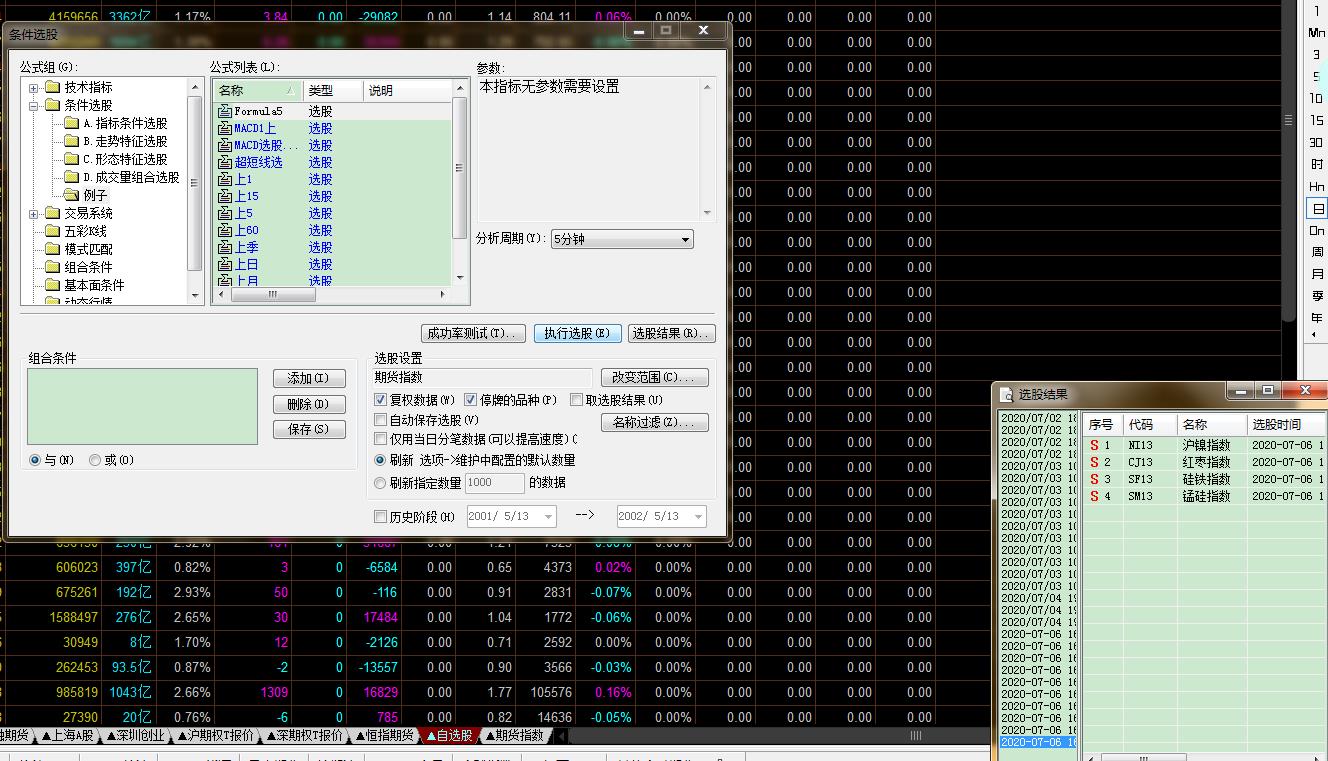This screenshot has width=1328, height=761.
Task: Enable the 自动保存选股 checkbox
Action: point(381,420)
